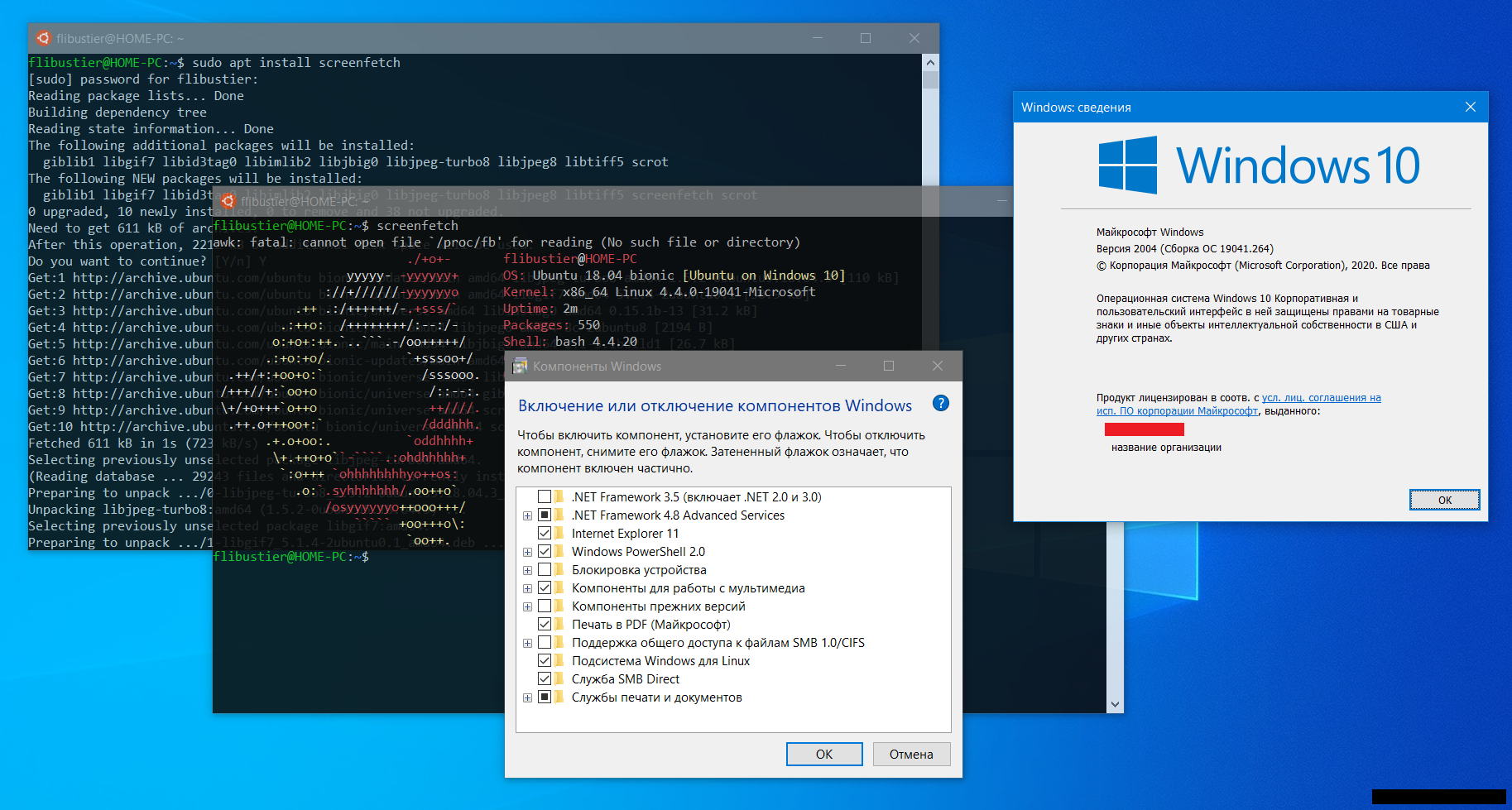This screenshot has height=810, width=1512.
Task: Toggle Службы печати и документов checkbox
Action: tap(545, 697)
